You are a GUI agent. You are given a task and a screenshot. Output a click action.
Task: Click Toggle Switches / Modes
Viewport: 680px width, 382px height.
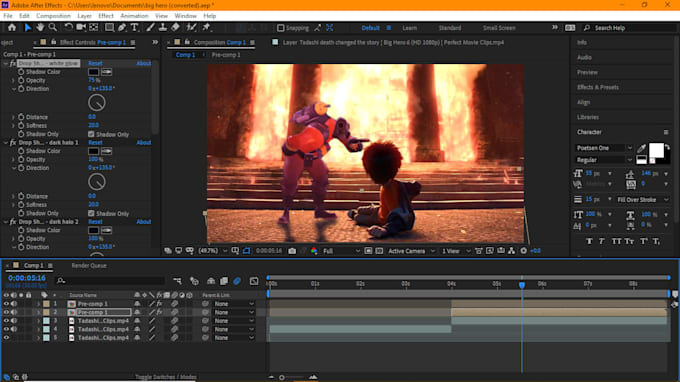coord(166,377)
